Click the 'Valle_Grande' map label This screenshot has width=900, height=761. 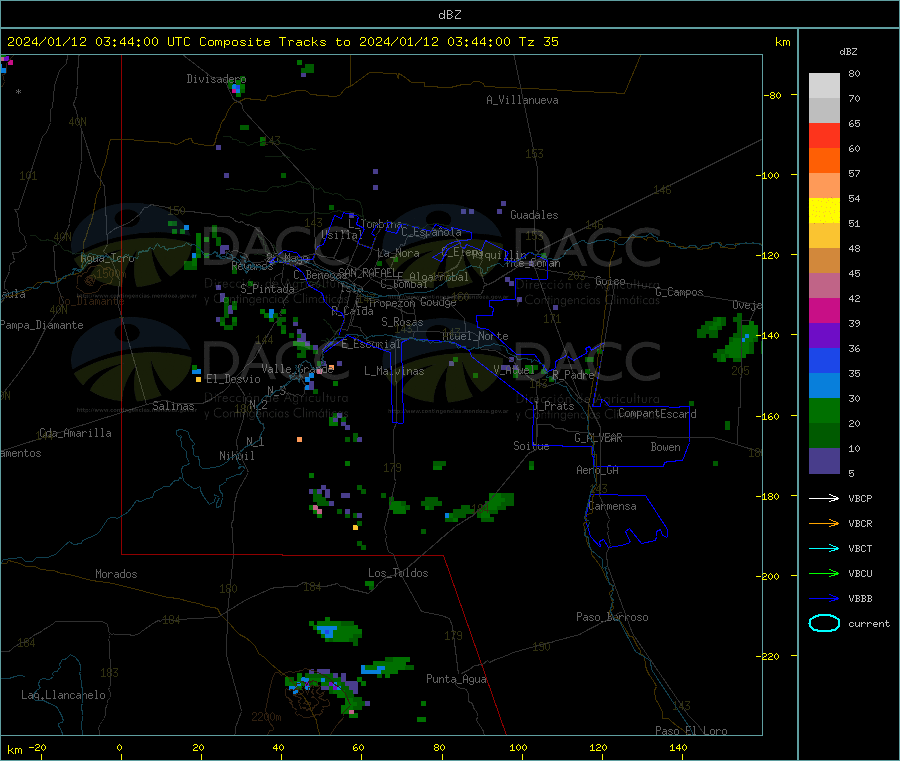click(297, 369)
